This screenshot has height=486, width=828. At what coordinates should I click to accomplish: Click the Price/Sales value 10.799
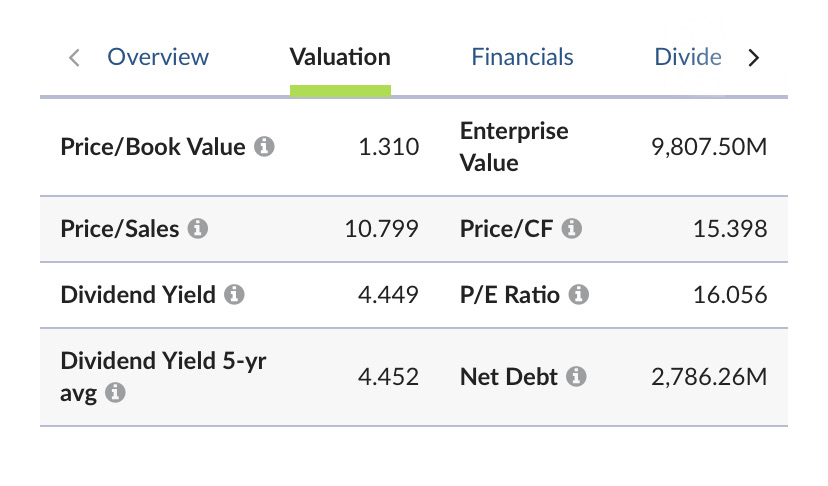(x=381, y=229)
